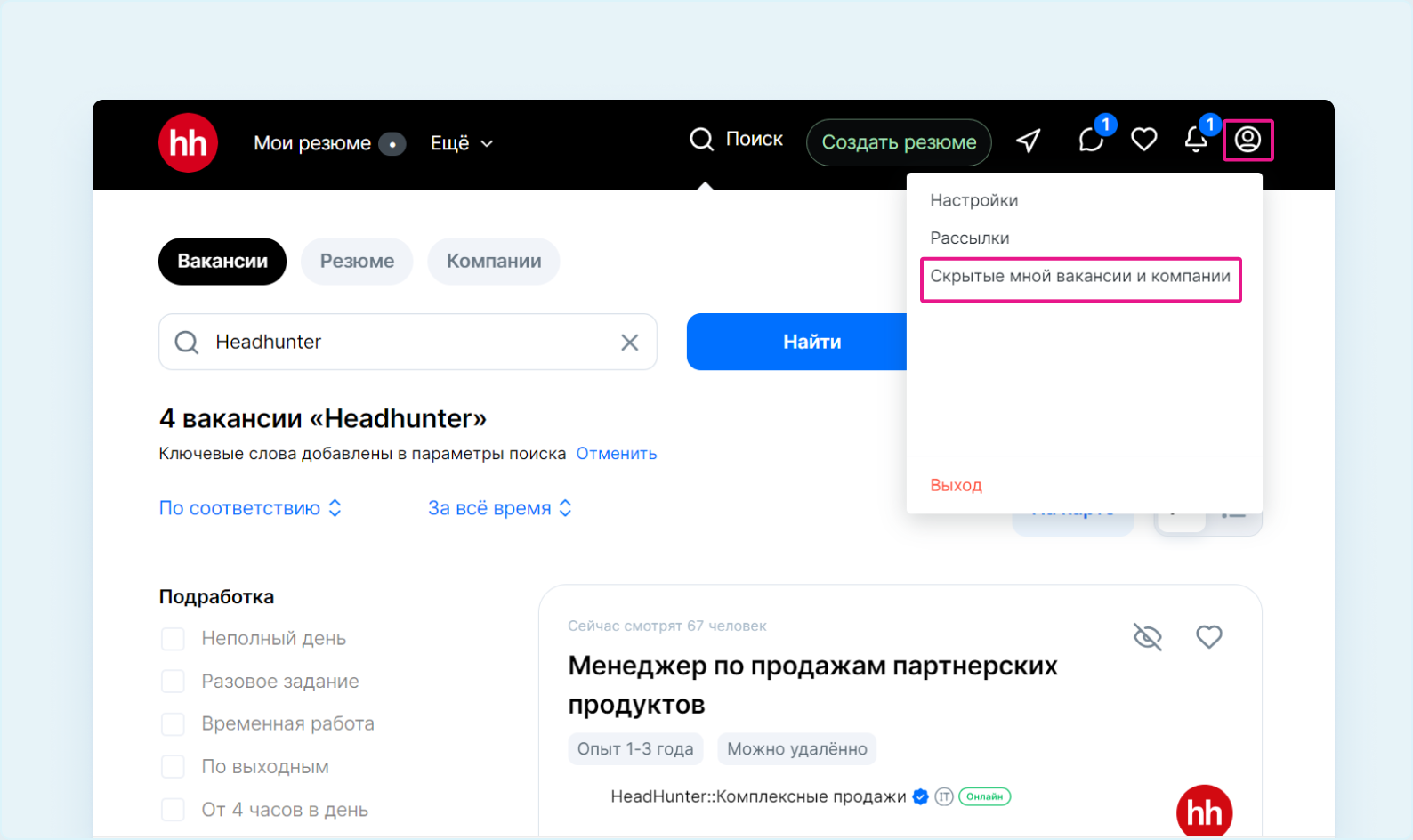Switch to the Компании tab
1413x840 pixels.
(x=494, y=262)
